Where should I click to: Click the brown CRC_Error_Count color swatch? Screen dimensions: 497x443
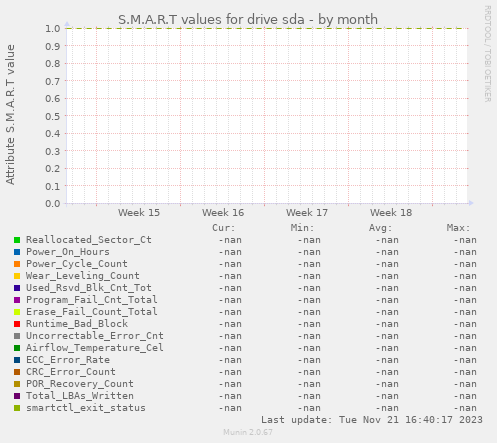(17, 372)
